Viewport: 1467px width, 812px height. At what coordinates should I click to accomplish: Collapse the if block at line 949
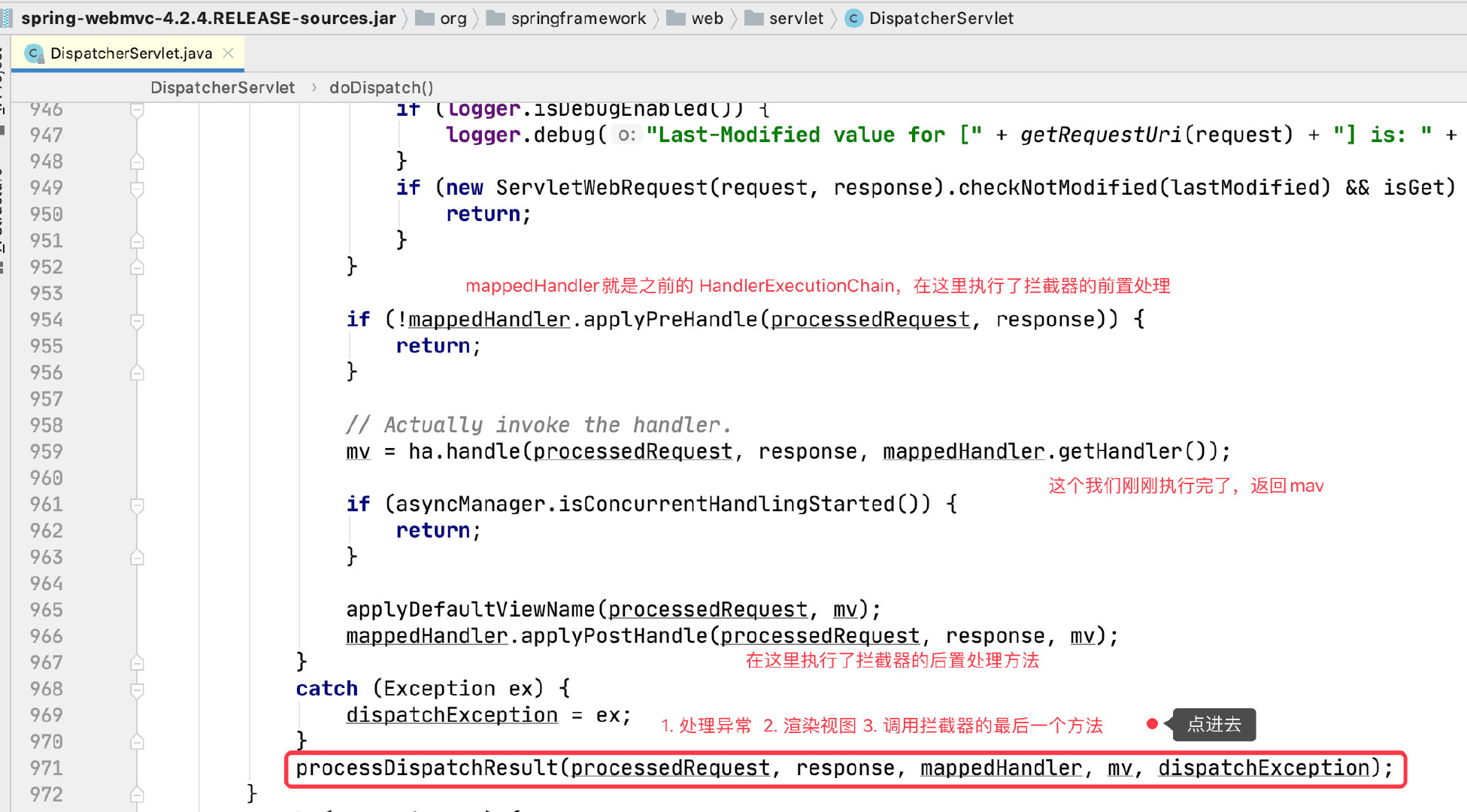tap(137, 188)
